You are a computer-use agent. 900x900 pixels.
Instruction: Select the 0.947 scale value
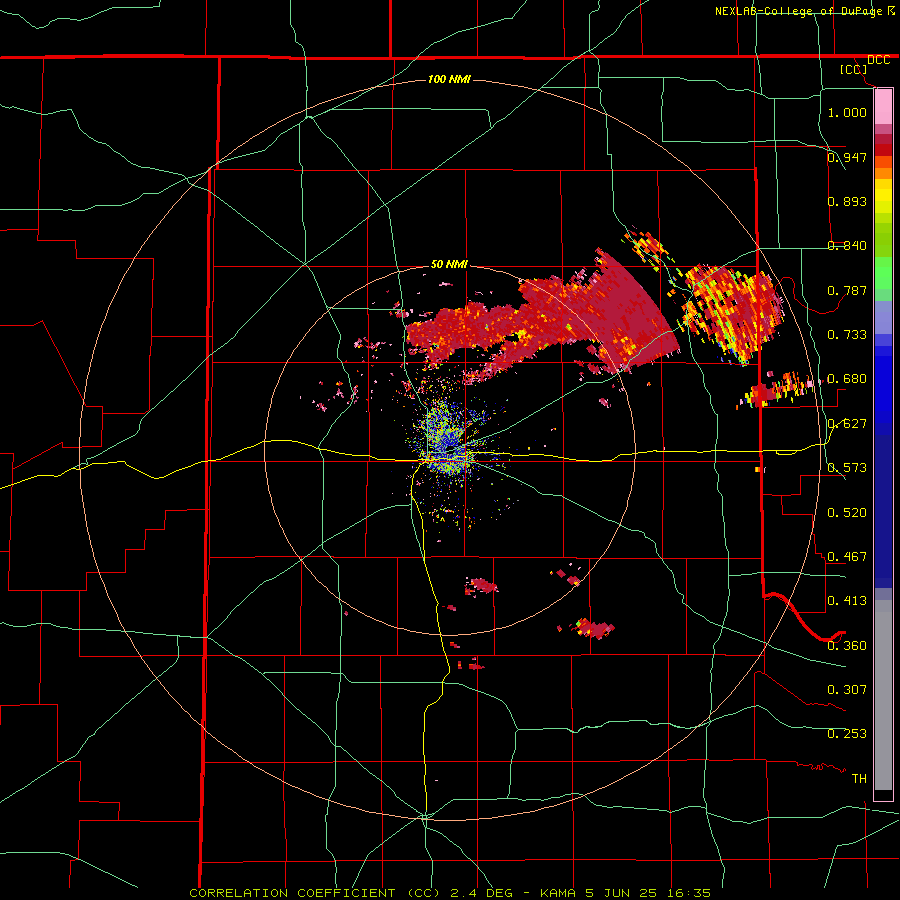[847, 157]
